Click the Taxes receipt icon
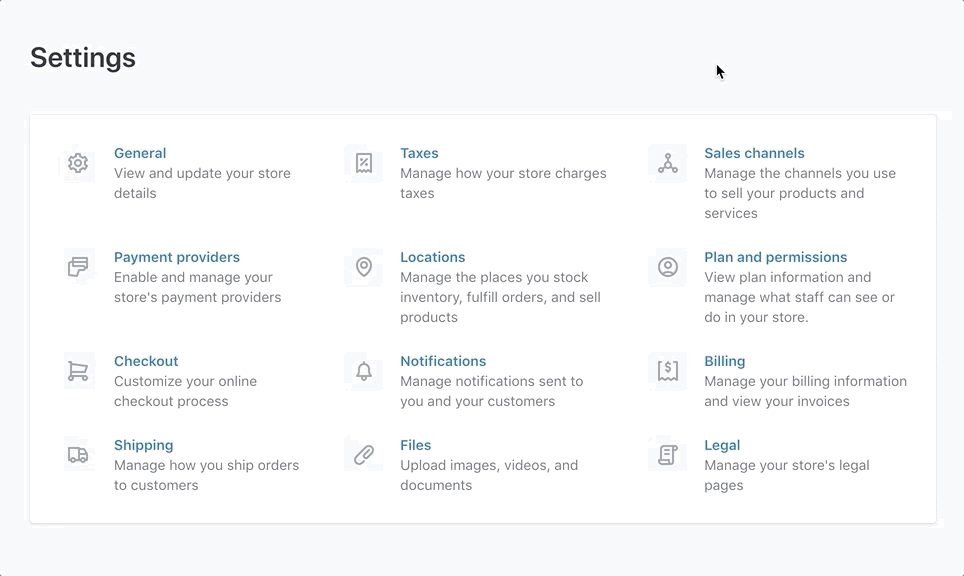 pyautogui.click(x=364, y=163)
